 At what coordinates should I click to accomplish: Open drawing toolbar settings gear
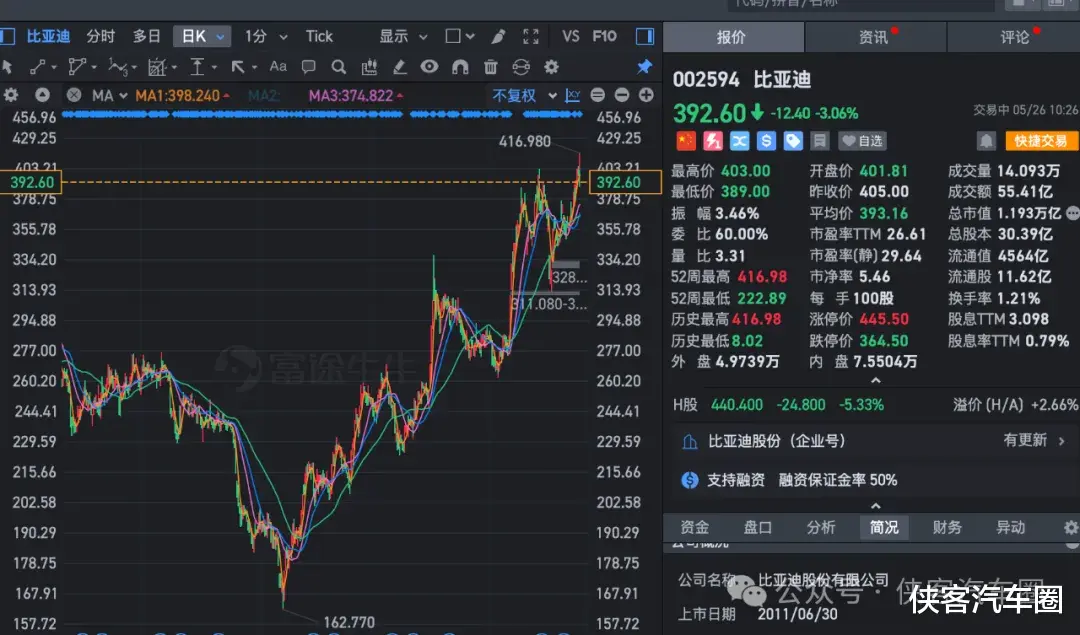pos(552,67)
